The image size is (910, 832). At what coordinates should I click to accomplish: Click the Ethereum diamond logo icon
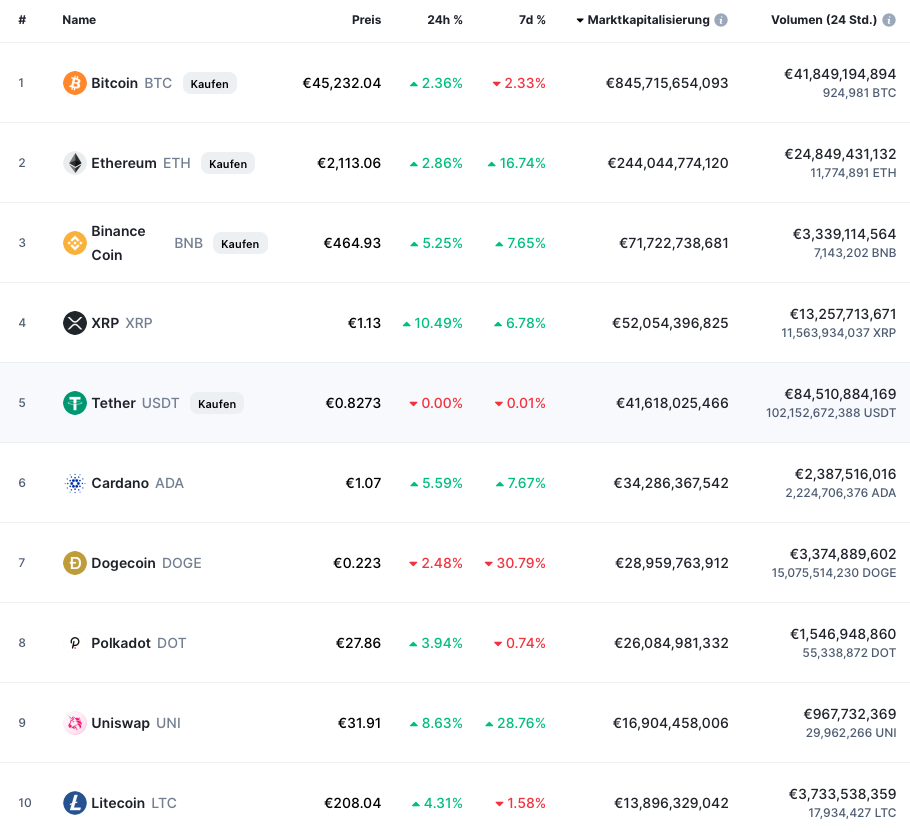75,163
